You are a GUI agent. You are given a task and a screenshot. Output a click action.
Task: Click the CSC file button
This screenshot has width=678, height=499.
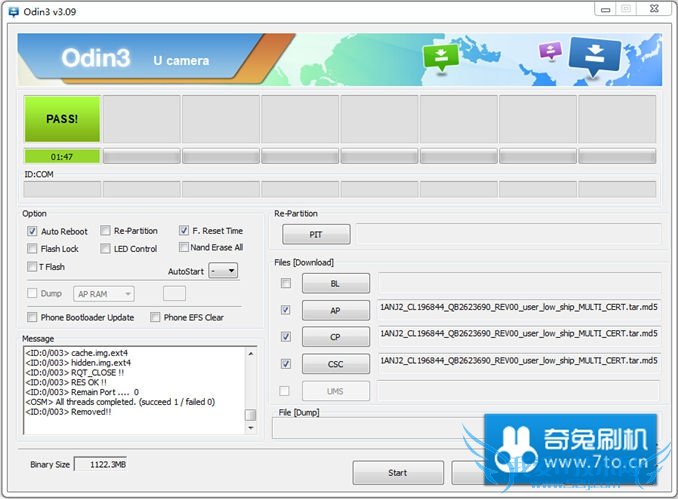coord(336,364)
